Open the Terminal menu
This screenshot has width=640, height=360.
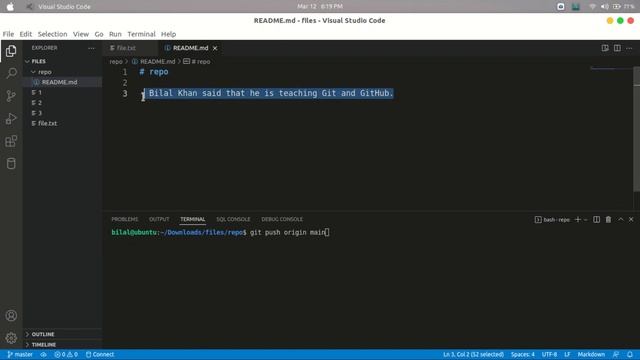click(141, 34)
